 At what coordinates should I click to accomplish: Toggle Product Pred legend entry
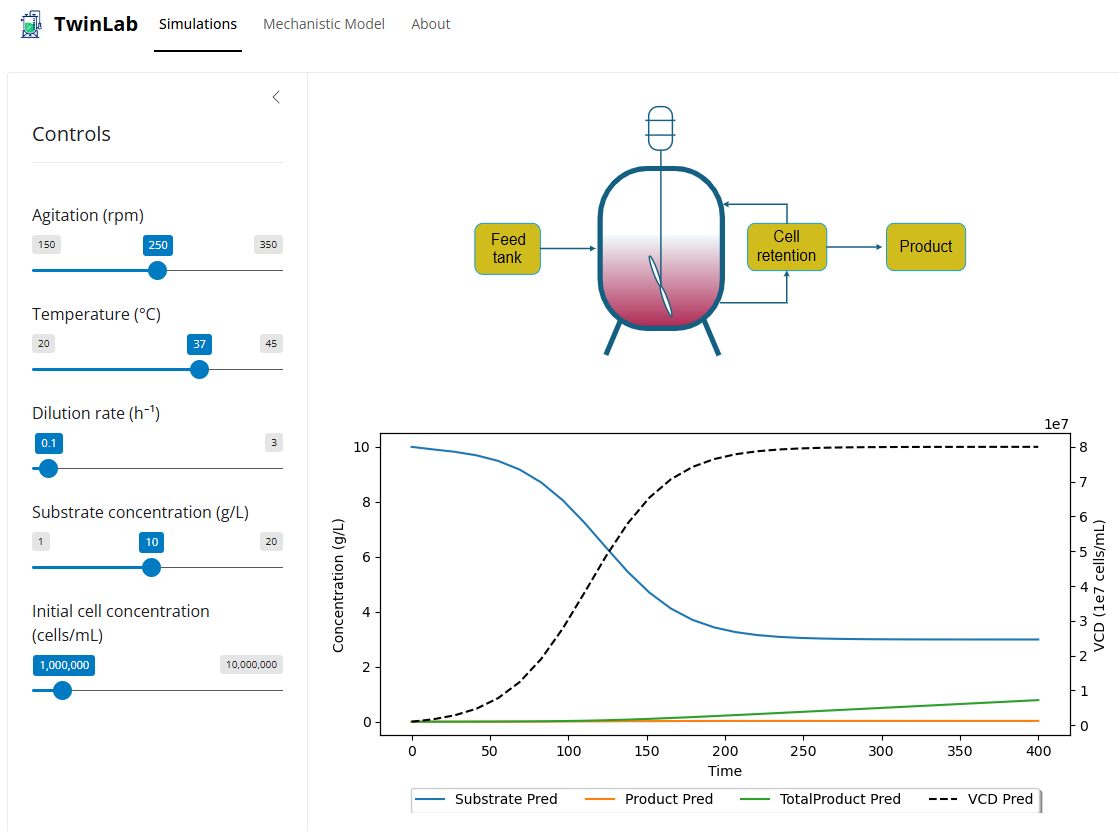click(649, 799)
